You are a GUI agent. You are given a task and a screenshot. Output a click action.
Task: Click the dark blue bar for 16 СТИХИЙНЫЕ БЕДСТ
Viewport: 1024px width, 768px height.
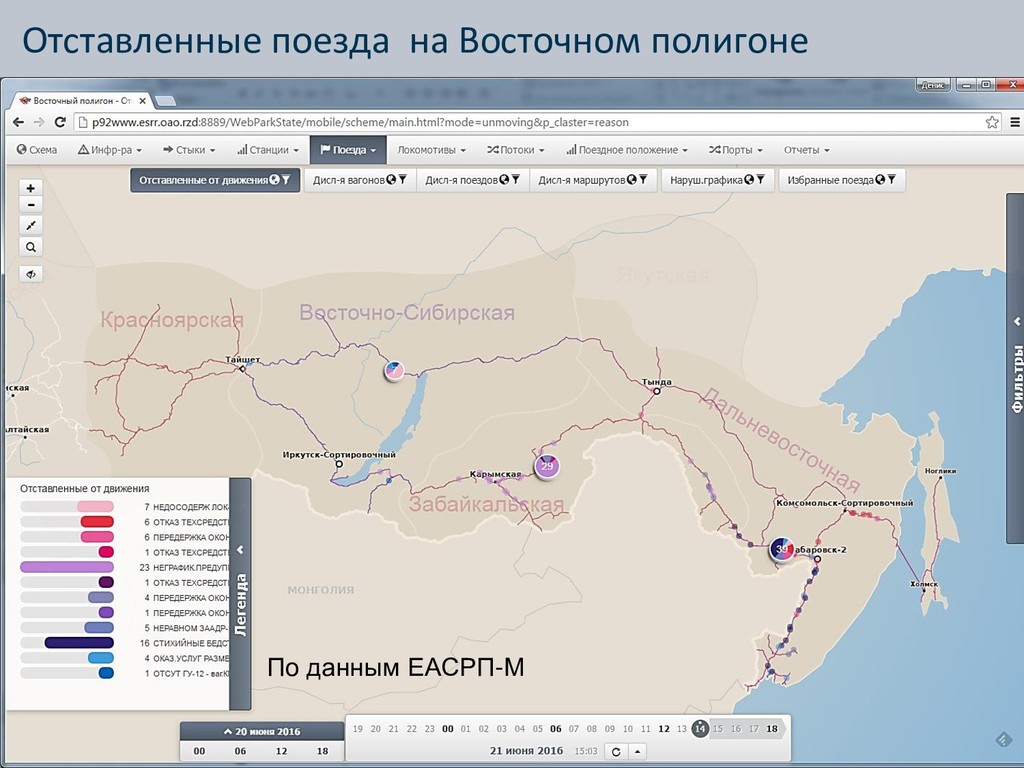[x=79, y=643]
